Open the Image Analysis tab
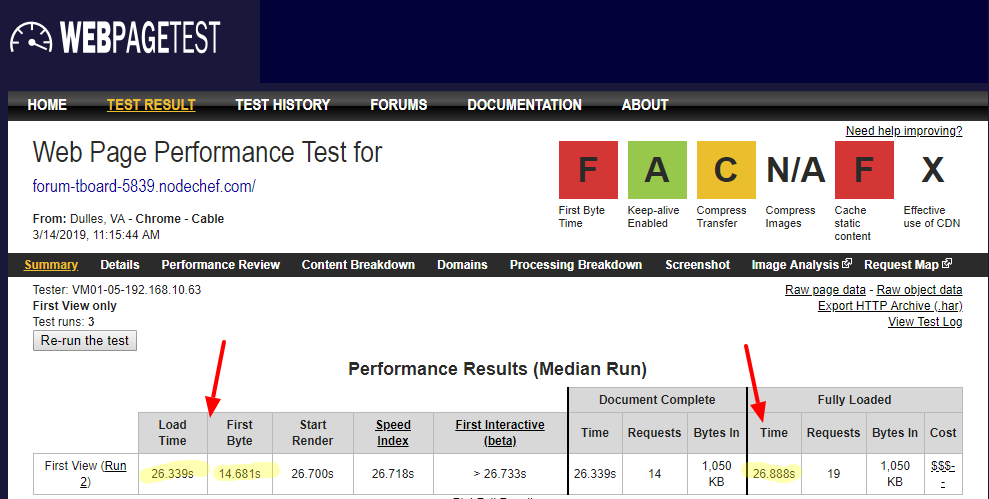Image resolution: width=989 pixels, height=499 pixels. [x=795, y=265]
